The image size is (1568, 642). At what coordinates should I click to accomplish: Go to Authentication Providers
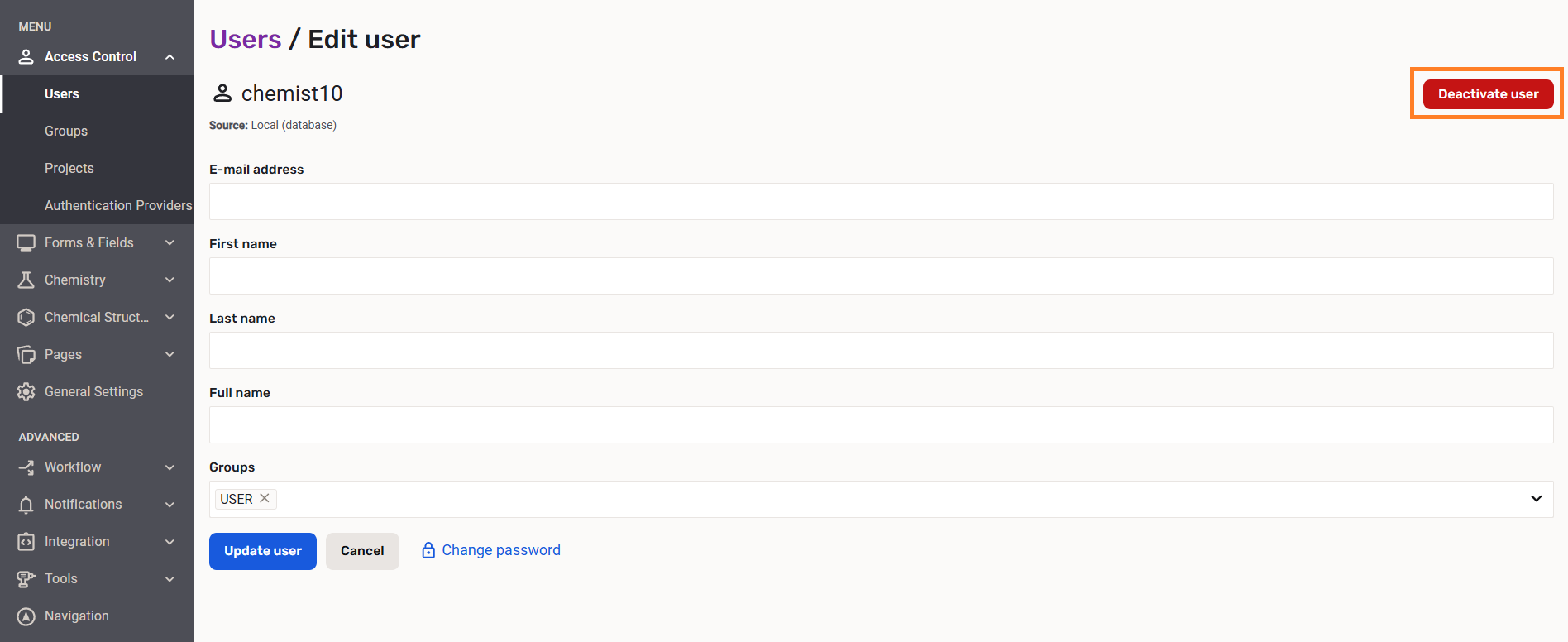(118, 205)
